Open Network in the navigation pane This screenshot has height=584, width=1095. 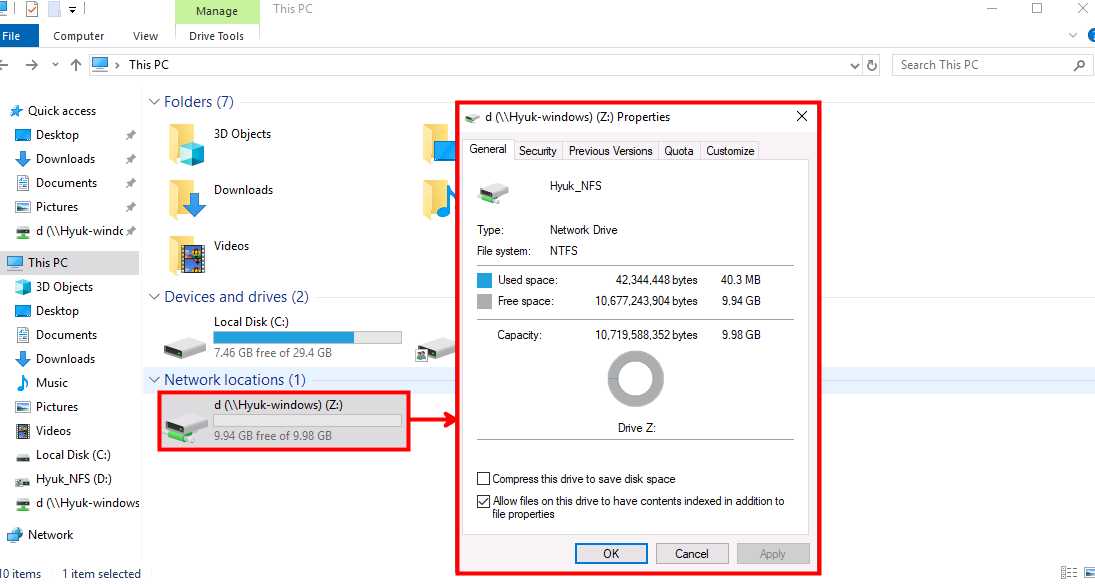(50, 535)
